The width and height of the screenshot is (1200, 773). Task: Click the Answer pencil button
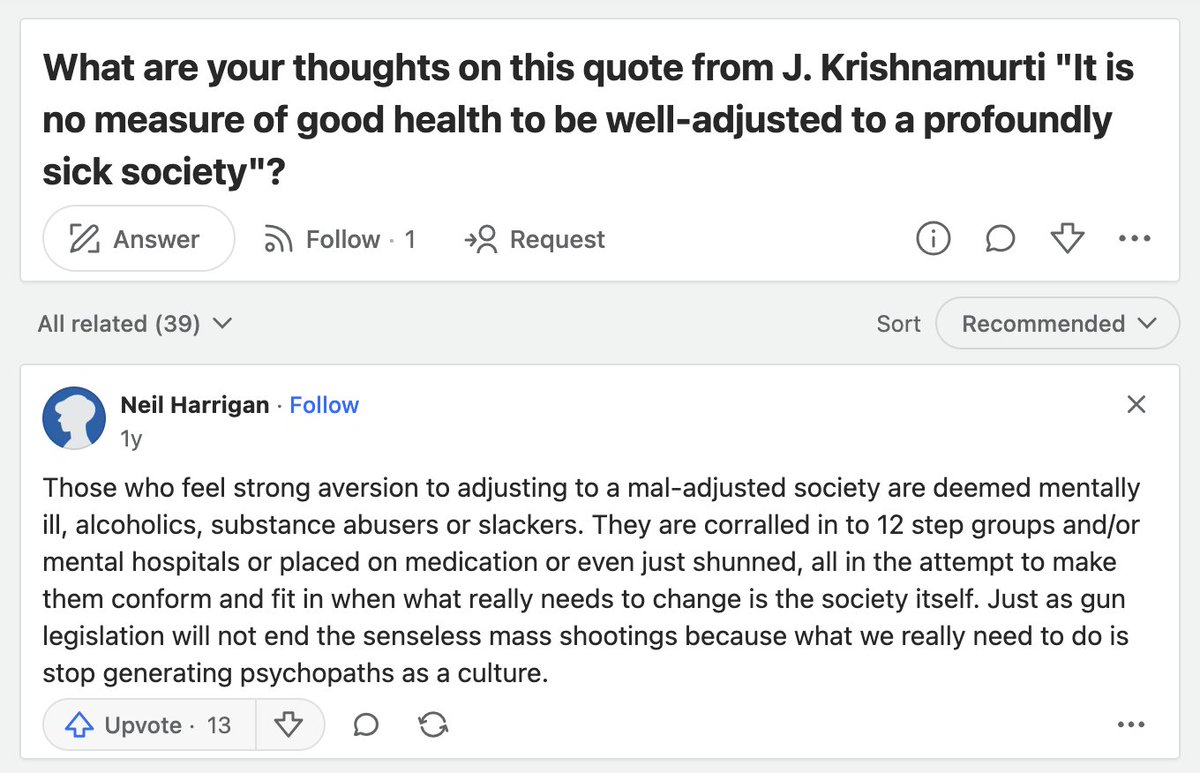click(138, 240)
